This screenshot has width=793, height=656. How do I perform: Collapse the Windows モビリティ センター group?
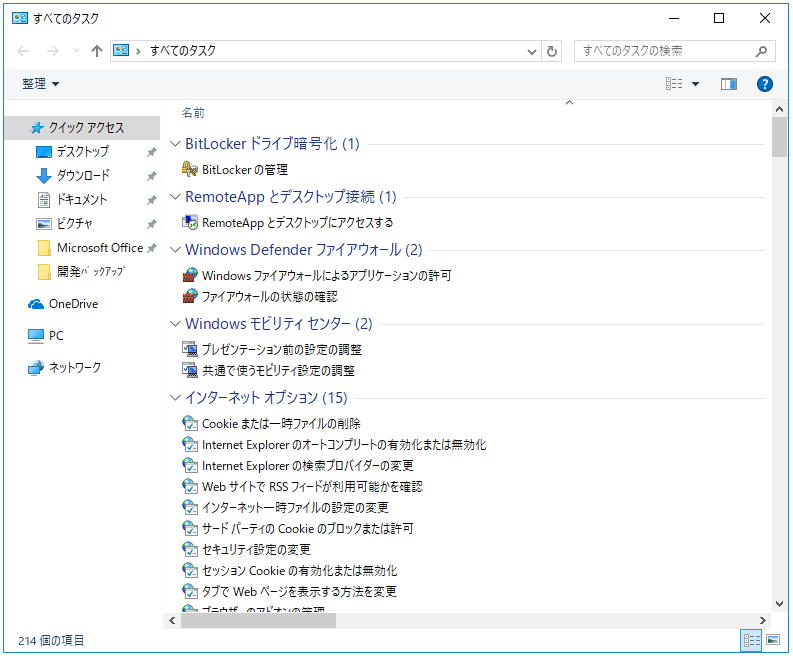[175, 323]
